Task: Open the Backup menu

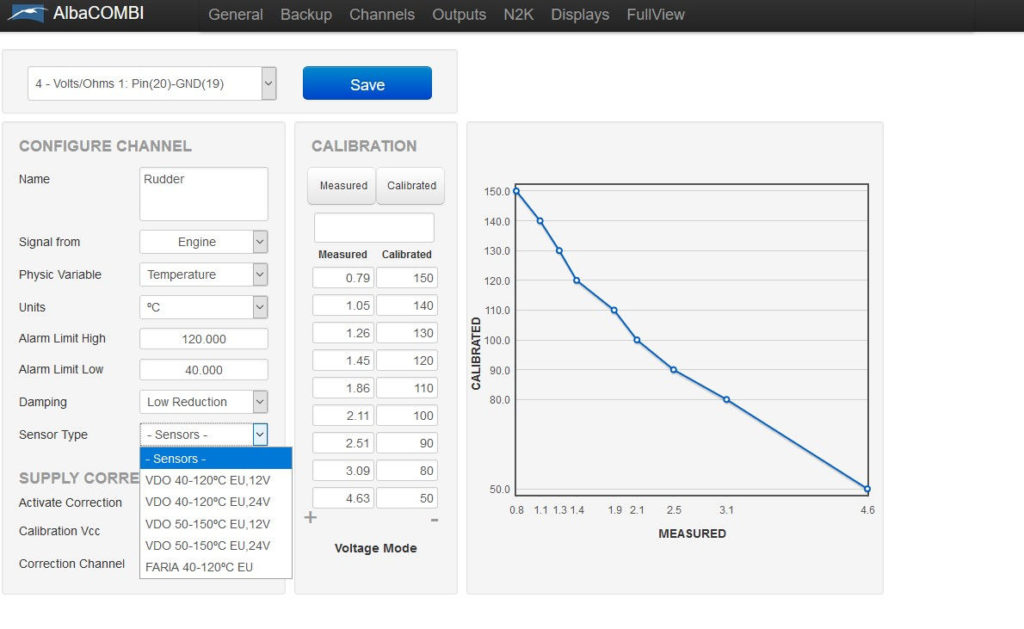Action: 306,14
